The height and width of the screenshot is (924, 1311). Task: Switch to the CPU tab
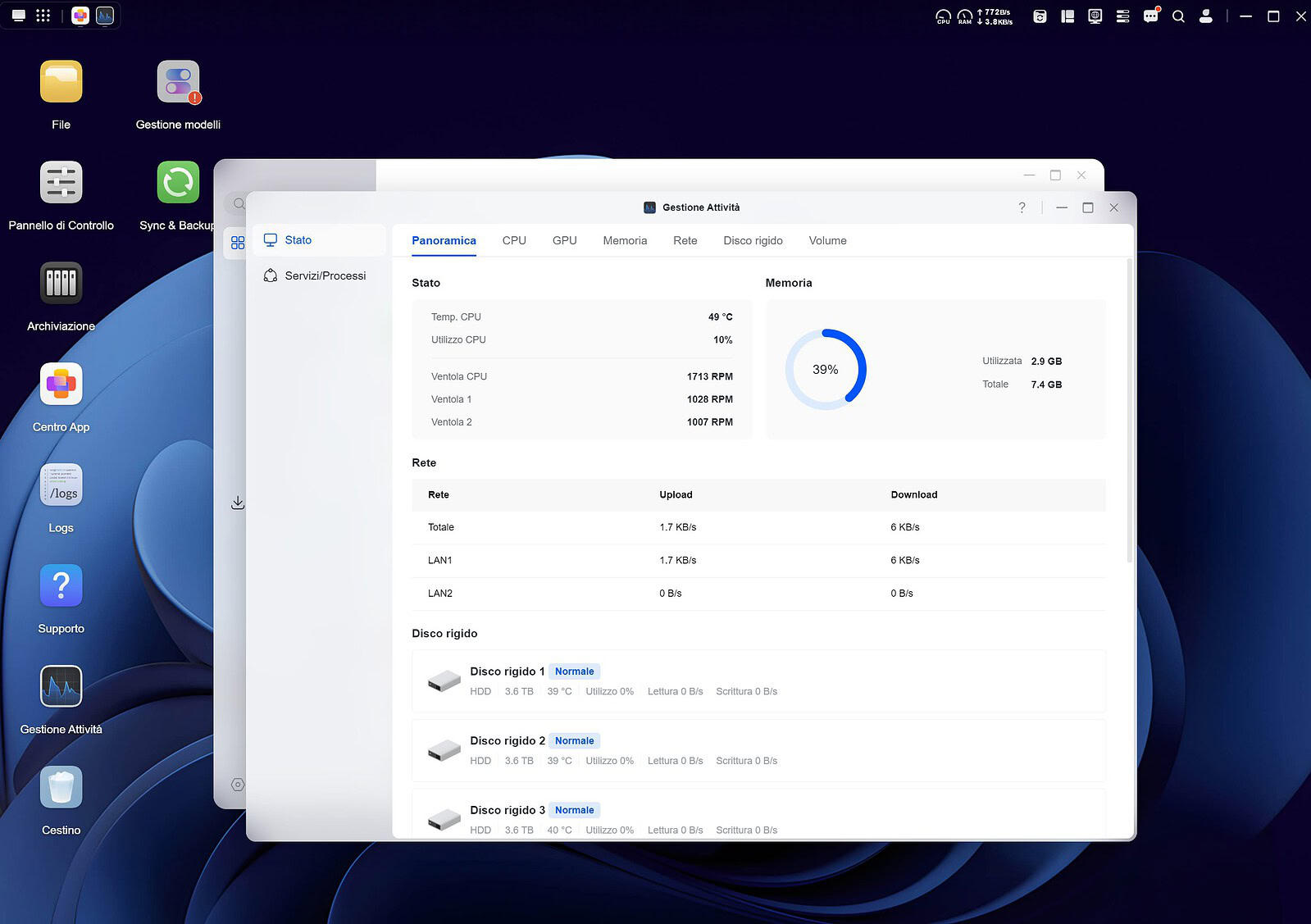(514, 240)
